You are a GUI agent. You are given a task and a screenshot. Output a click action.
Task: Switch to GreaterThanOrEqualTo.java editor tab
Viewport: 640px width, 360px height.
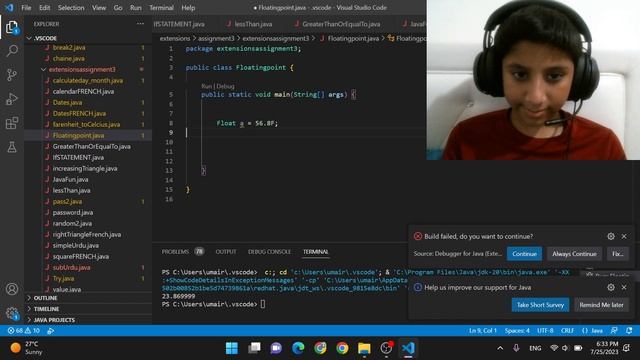point(338,24)
